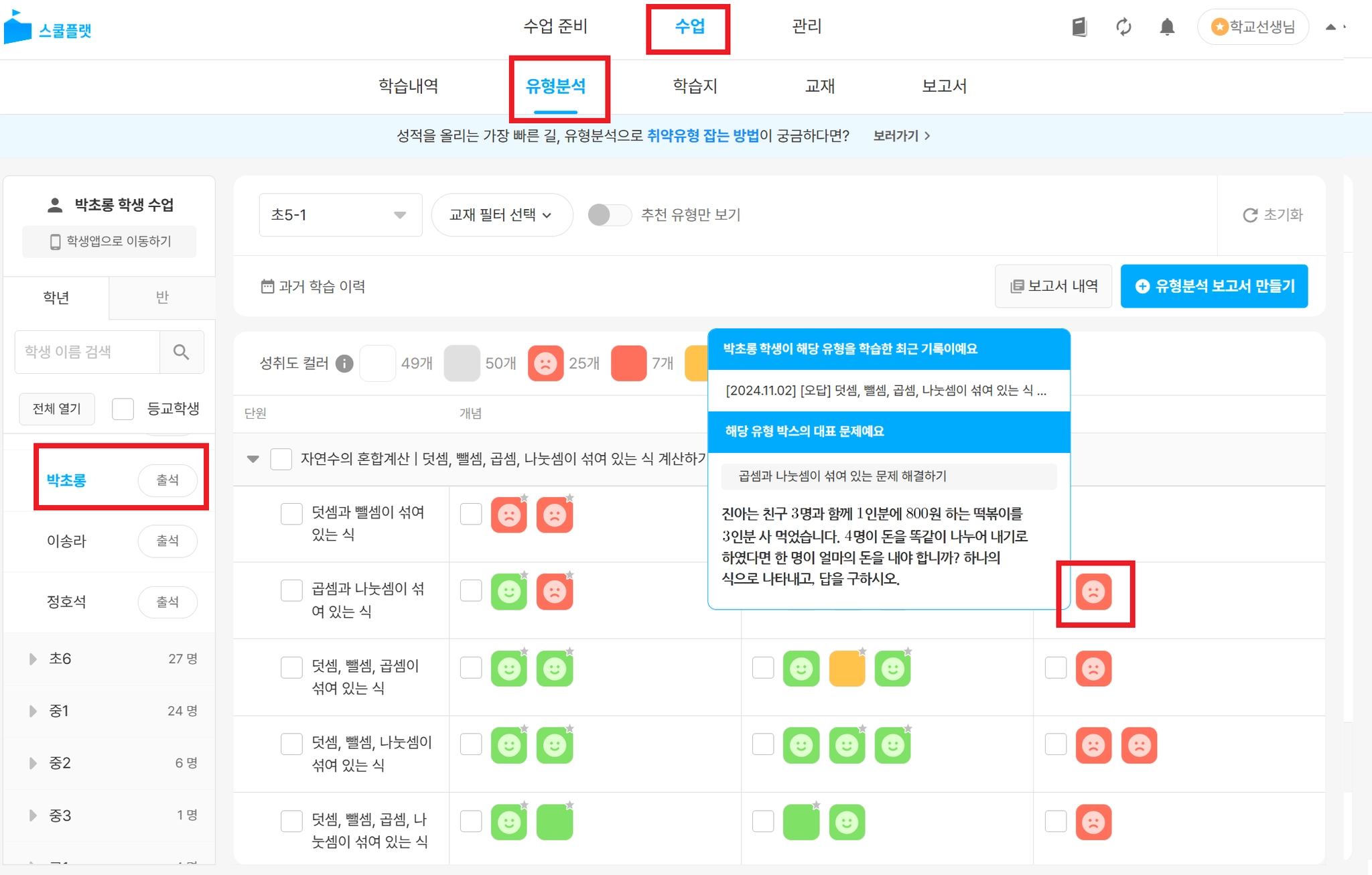This screenshot has width=1372, height=875.
Task: Toggle 추천 유형만 보기 switch
Action: [x=608, y=215]
